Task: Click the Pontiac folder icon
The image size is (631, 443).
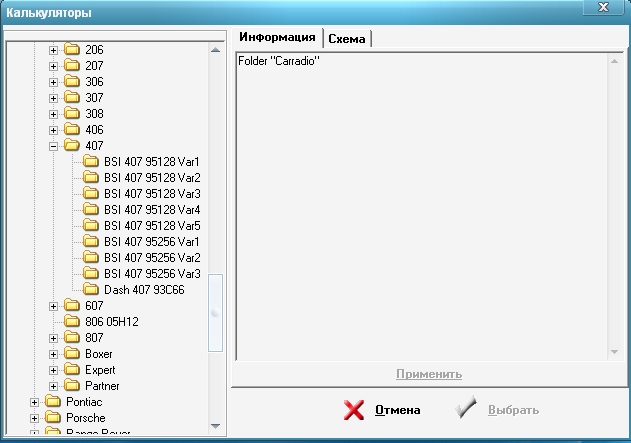Action: coord(53,402)
